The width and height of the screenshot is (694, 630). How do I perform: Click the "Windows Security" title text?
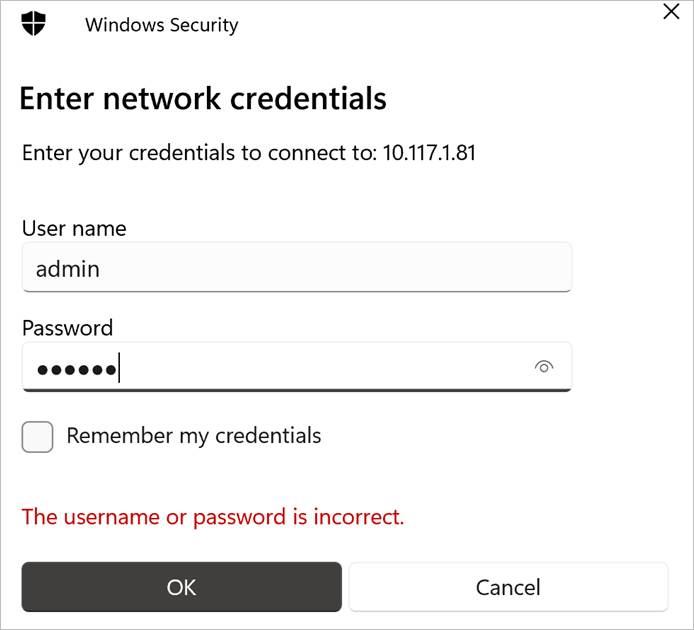(162, 25)
